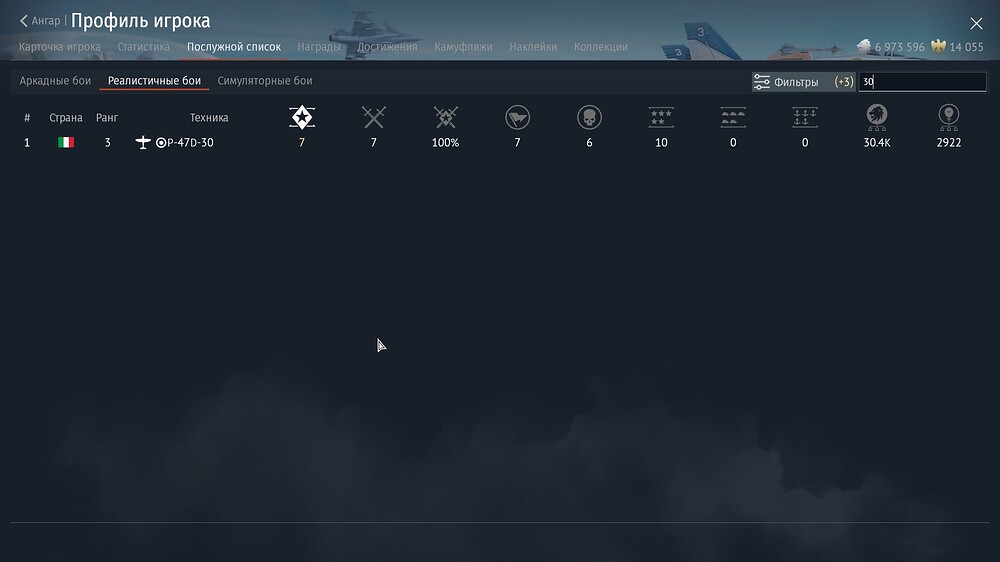This screenshot has height=562, width=1000.
Task: Sort by the tank silhouettes column icon
Action: 733,117
